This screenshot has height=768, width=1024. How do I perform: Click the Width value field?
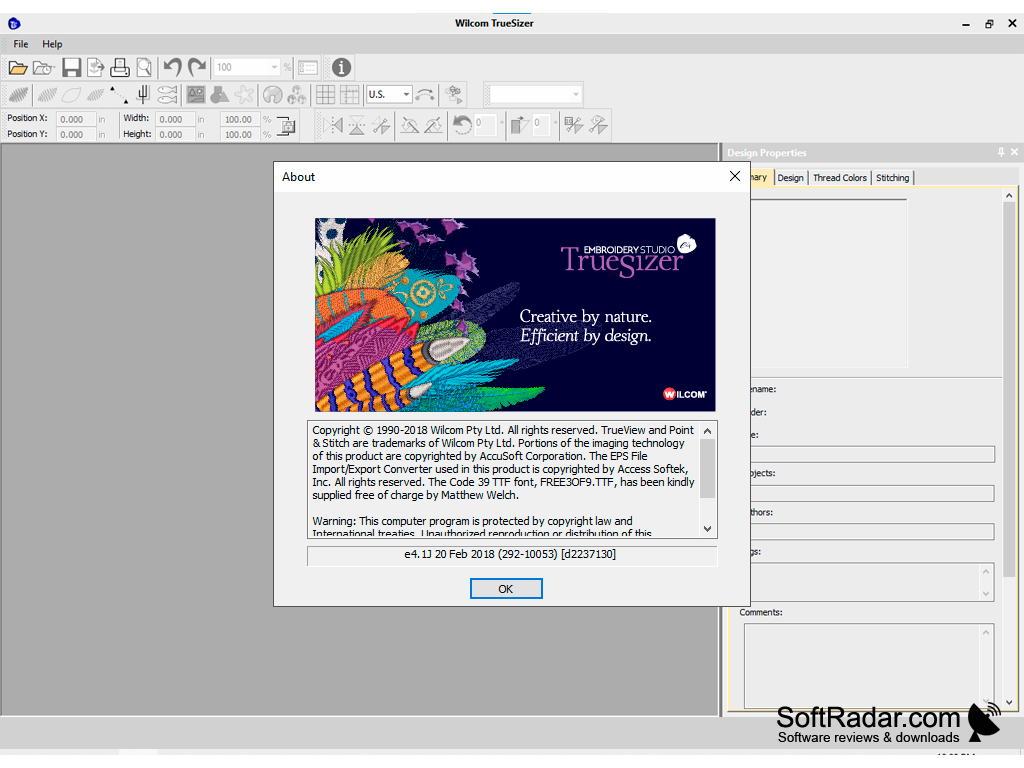coord(175,119)
